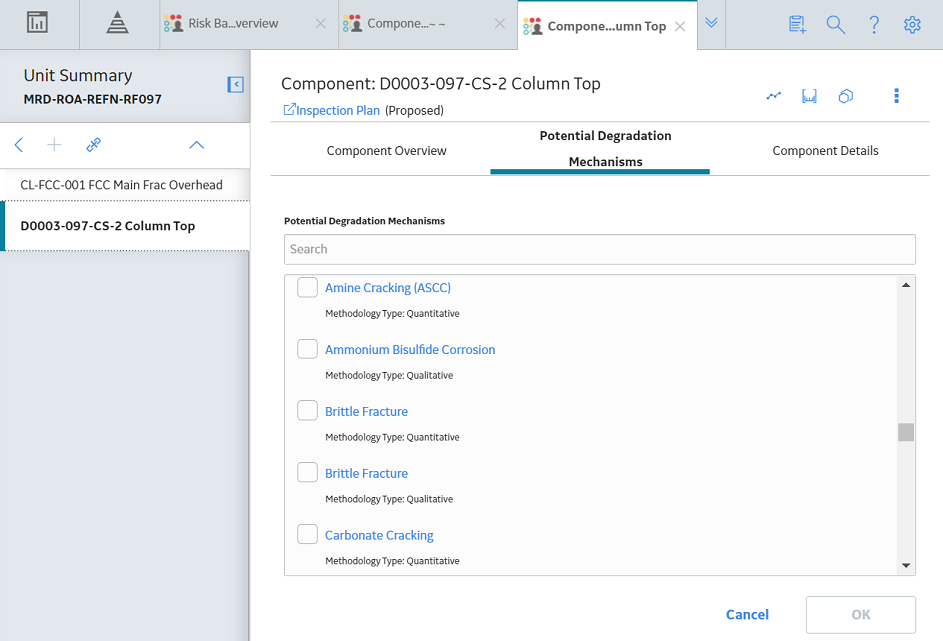This screenshot has height=641, width=943.
Task: Collapse the component list with up chevron
Action: (x=197, y=145)
